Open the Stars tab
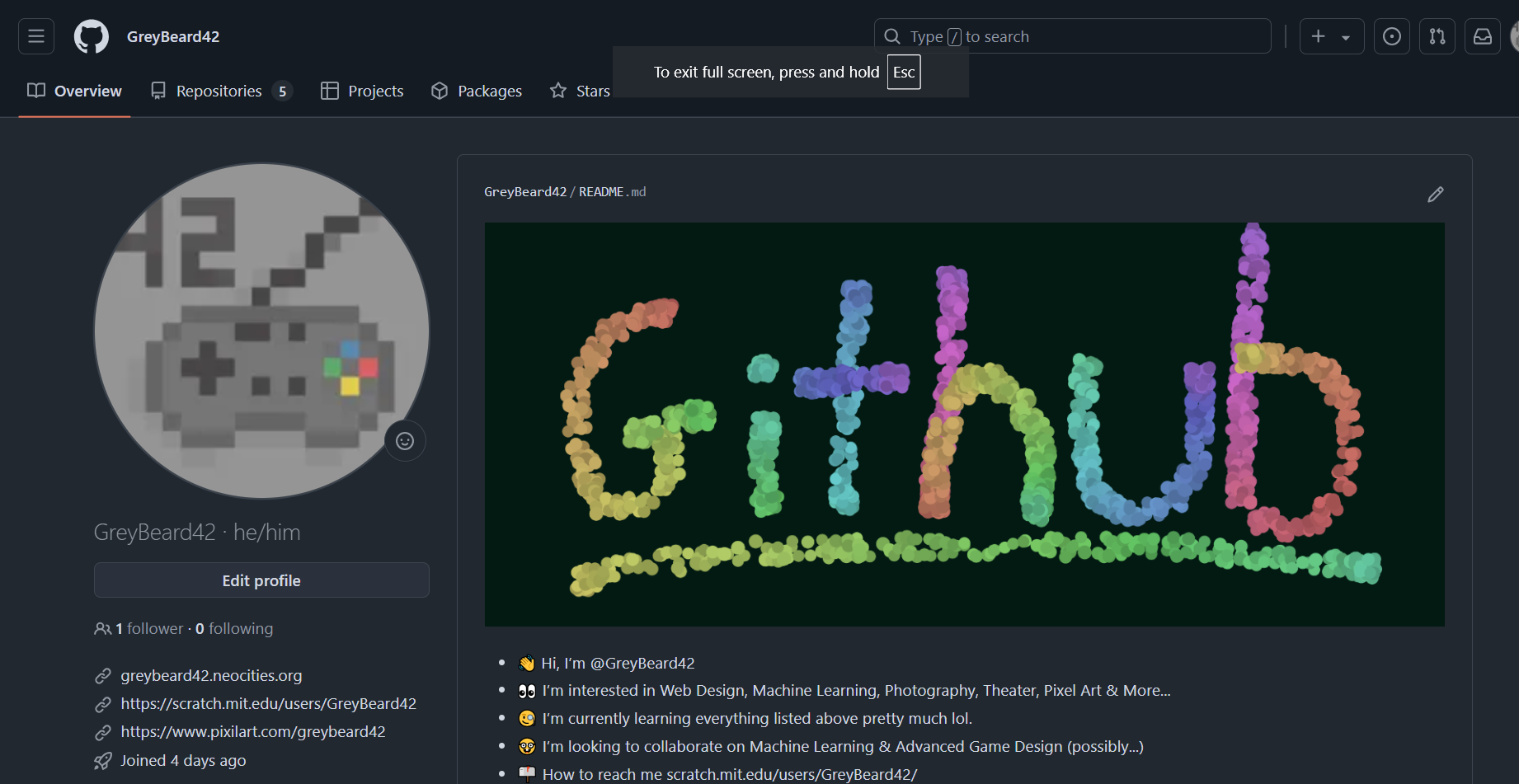This screenshot has height=784, width=1519. pos(581,91)
